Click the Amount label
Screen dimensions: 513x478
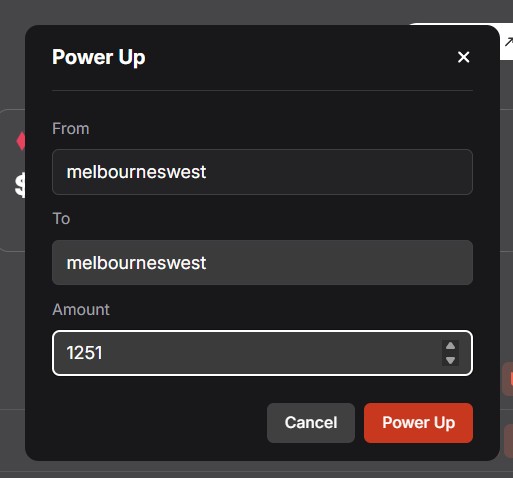(x=81, y=310)
